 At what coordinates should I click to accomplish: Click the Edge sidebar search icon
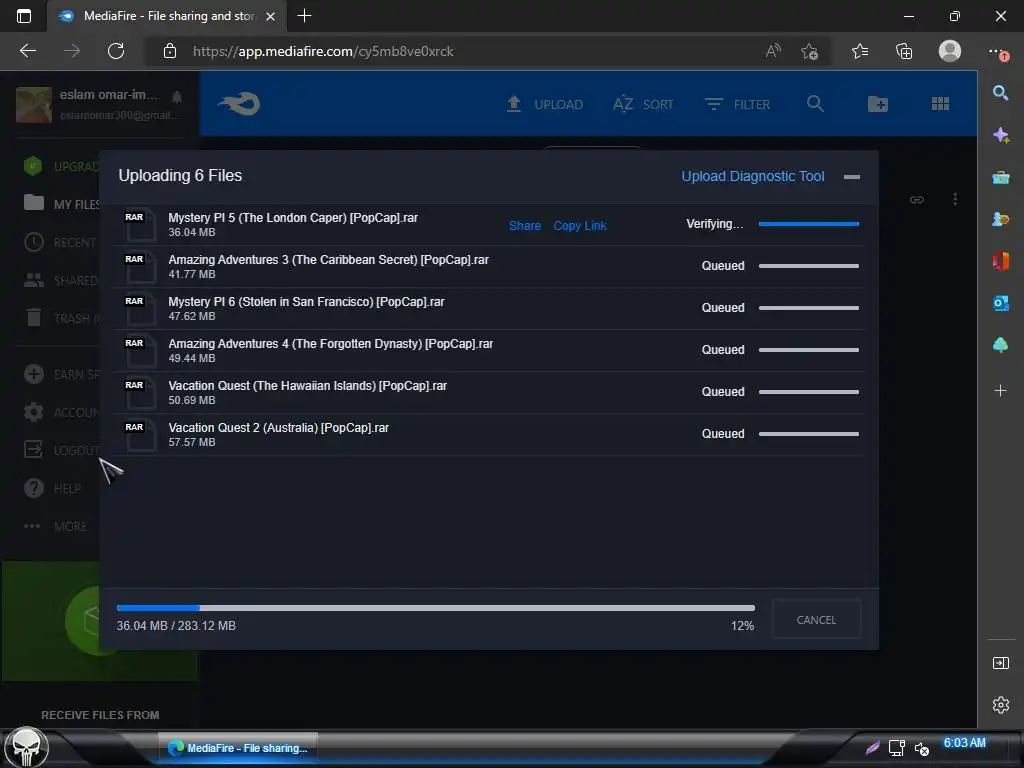[1000, 93]
